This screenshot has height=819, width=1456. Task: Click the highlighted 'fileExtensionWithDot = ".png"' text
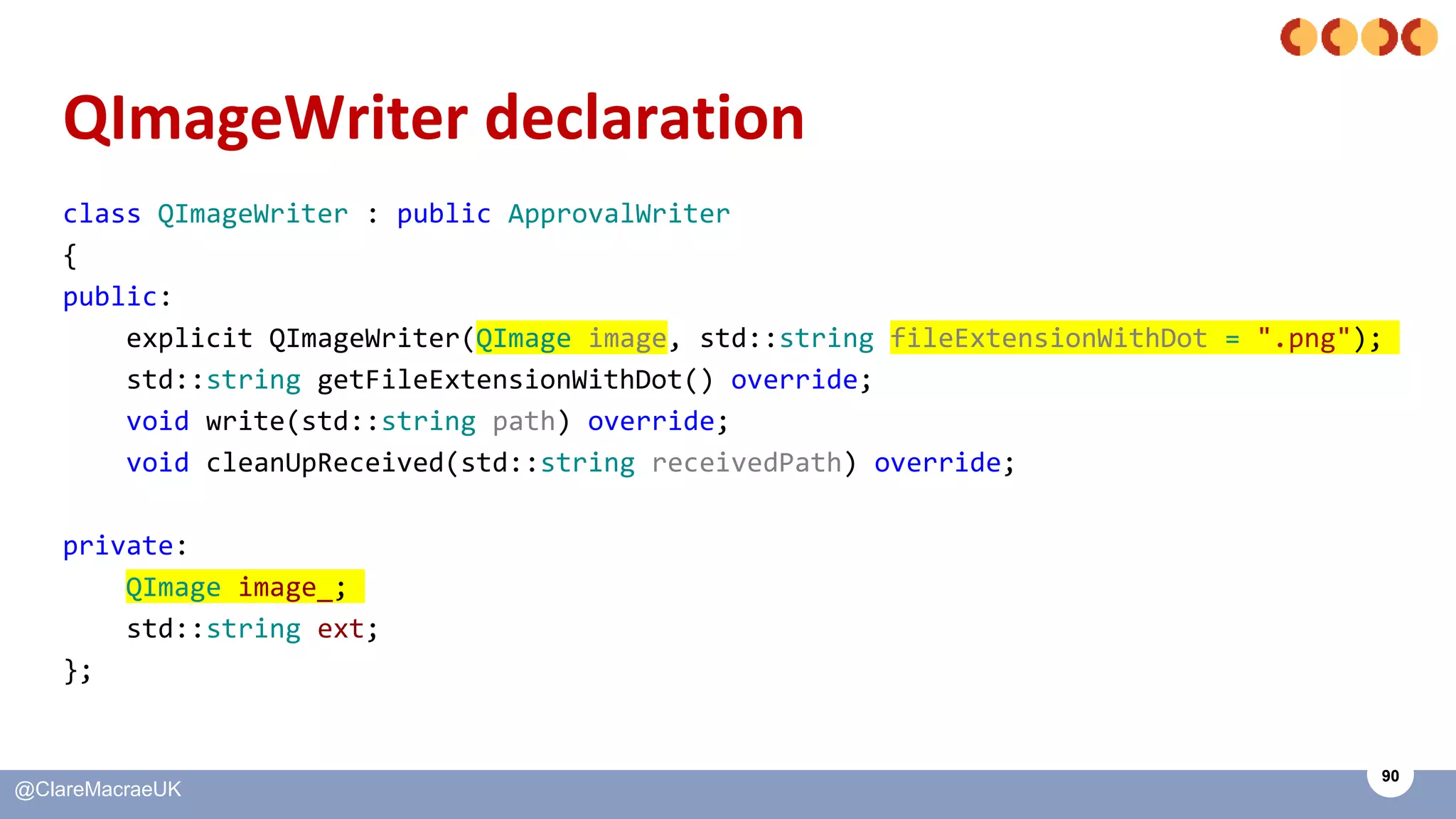[1144, 338]
